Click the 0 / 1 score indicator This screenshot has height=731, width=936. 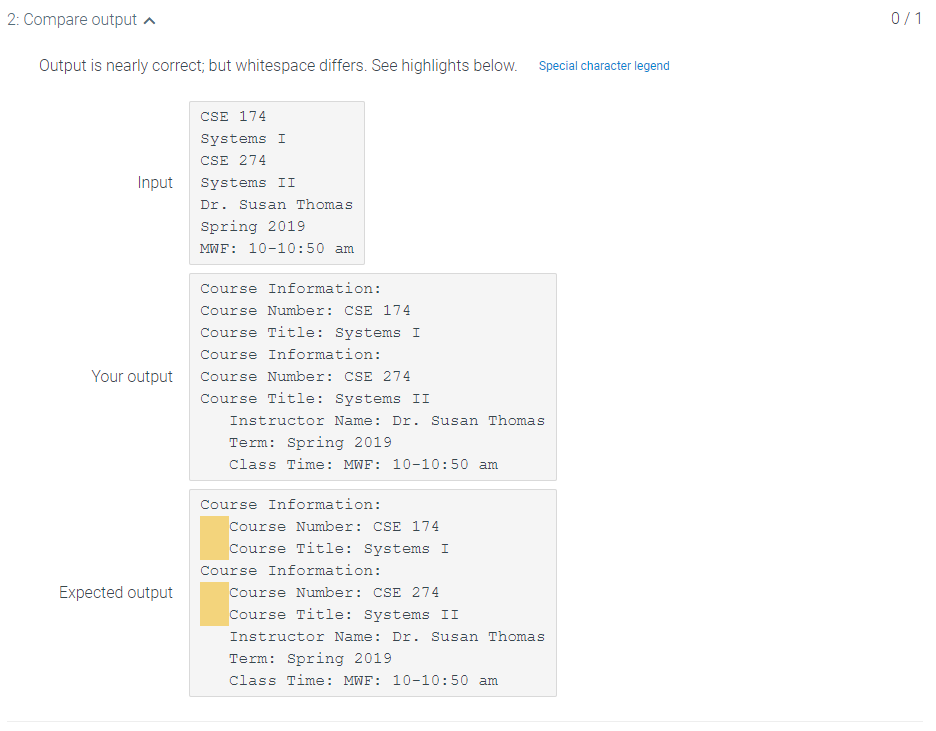tap(906, 18)
